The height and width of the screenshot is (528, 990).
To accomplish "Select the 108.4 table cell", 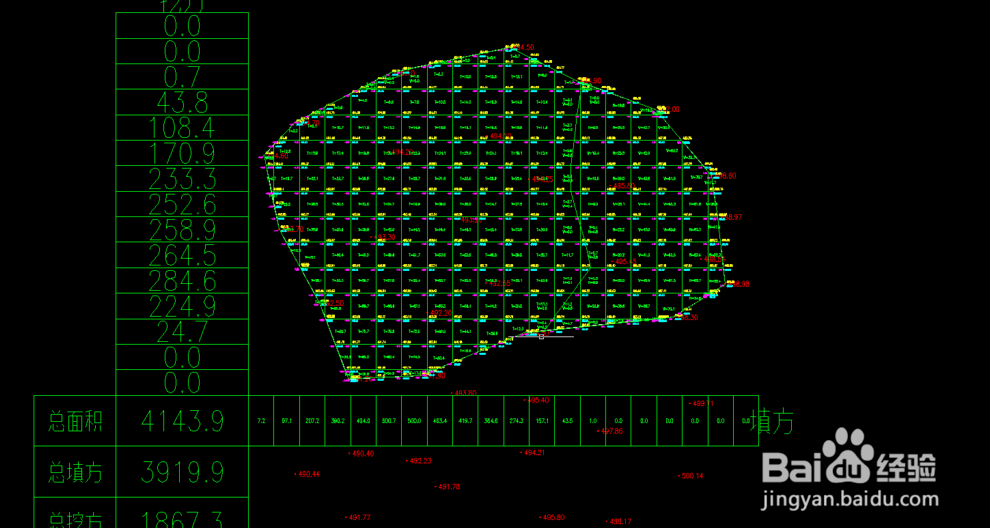I will (182, 128).
